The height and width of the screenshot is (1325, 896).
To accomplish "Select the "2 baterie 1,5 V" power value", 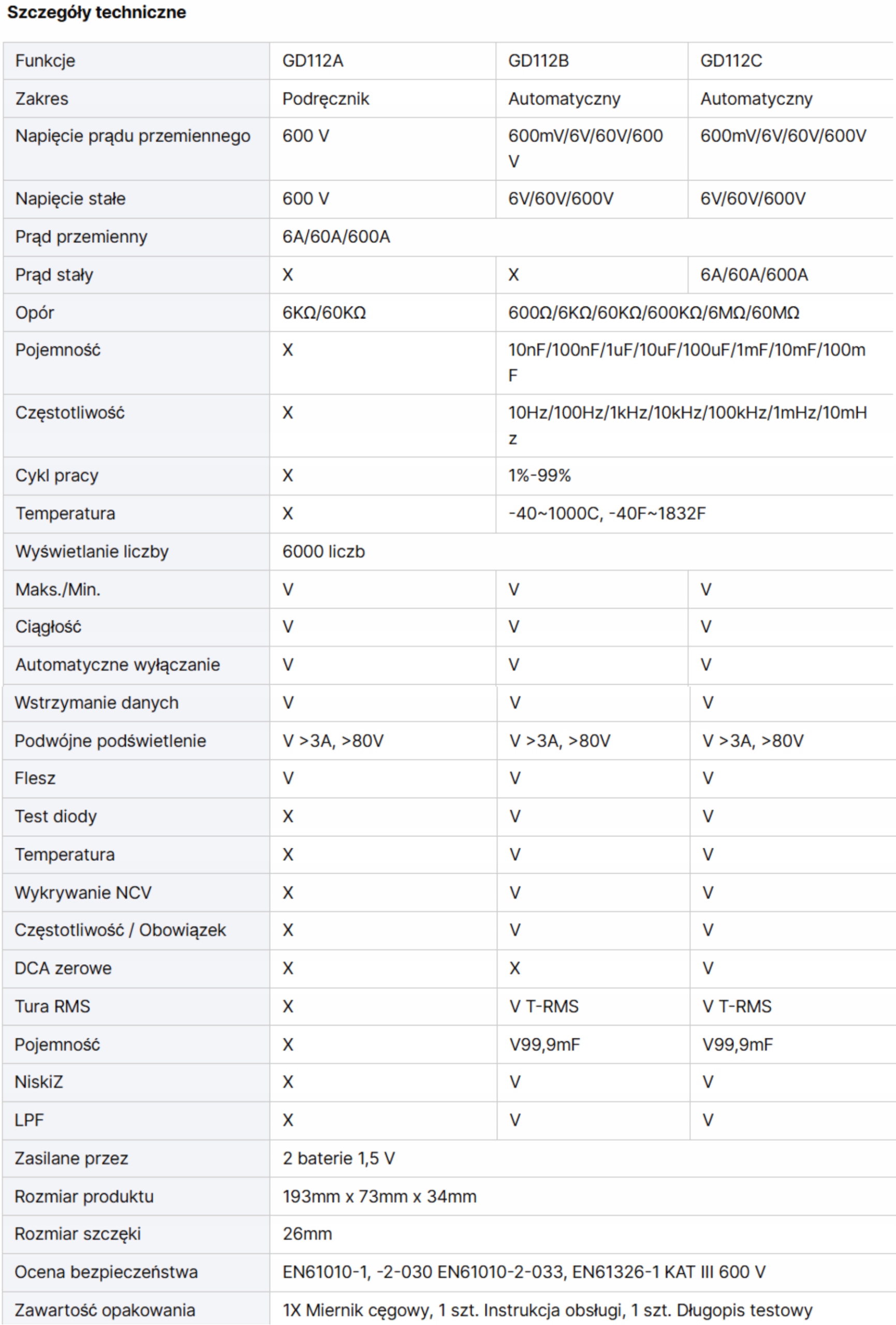I will pyautogui.click(x=338, y=1158).
